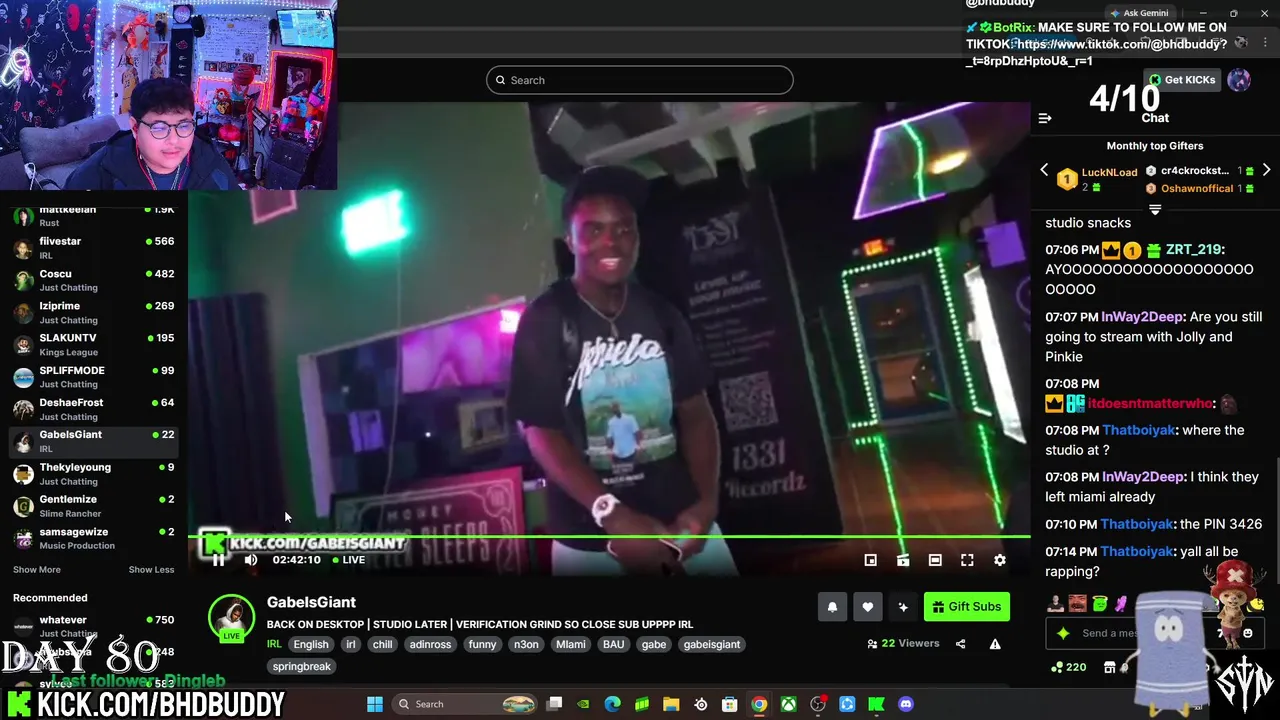
Task: Open the Windows Start menu
Action: (375, 704)
